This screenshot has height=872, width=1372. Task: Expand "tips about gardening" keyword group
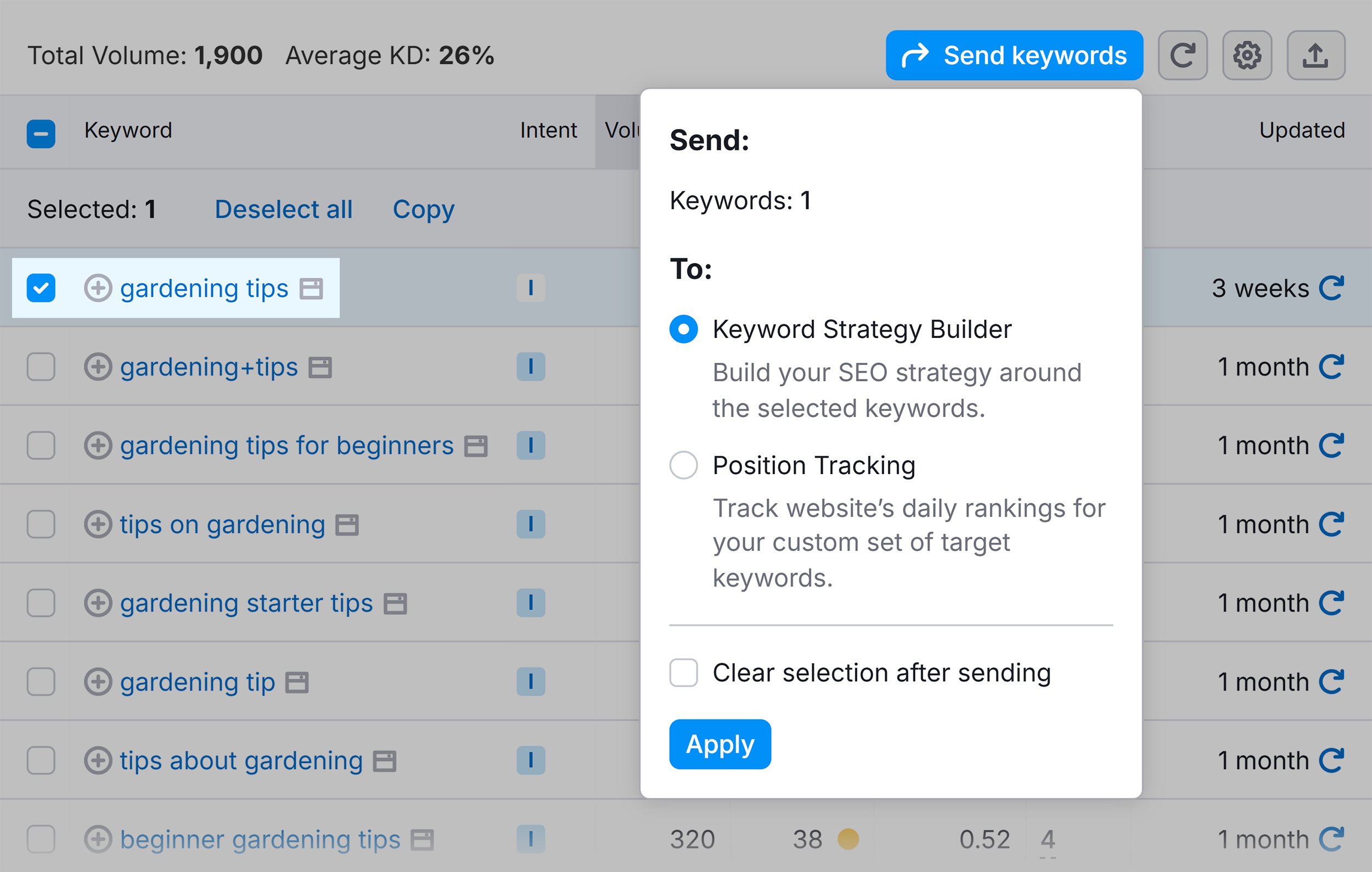coord(99,761)
